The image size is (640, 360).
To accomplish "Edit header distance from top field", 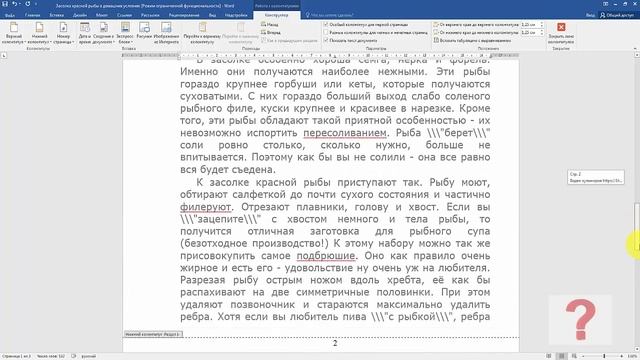I will tap(530, 24).
